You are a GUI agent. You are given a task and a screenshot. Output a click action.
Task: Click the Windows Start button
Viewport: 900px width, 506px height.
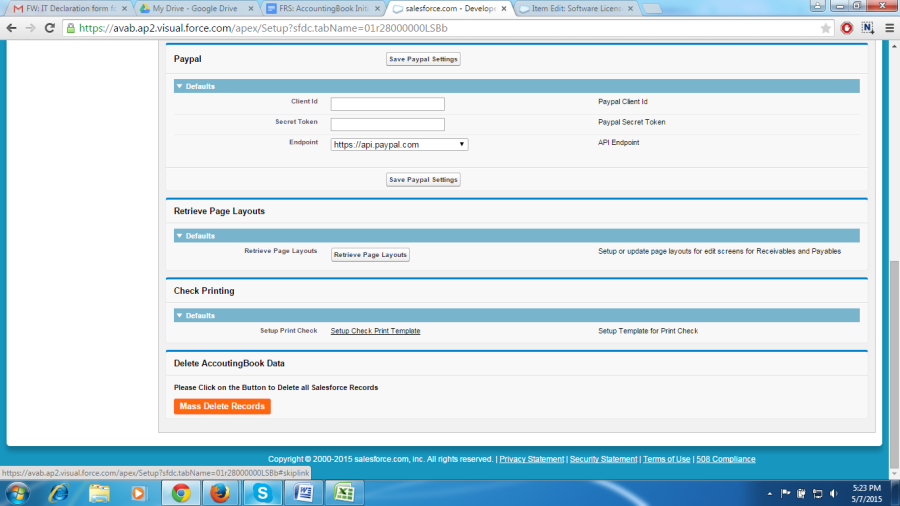[19, 492]
